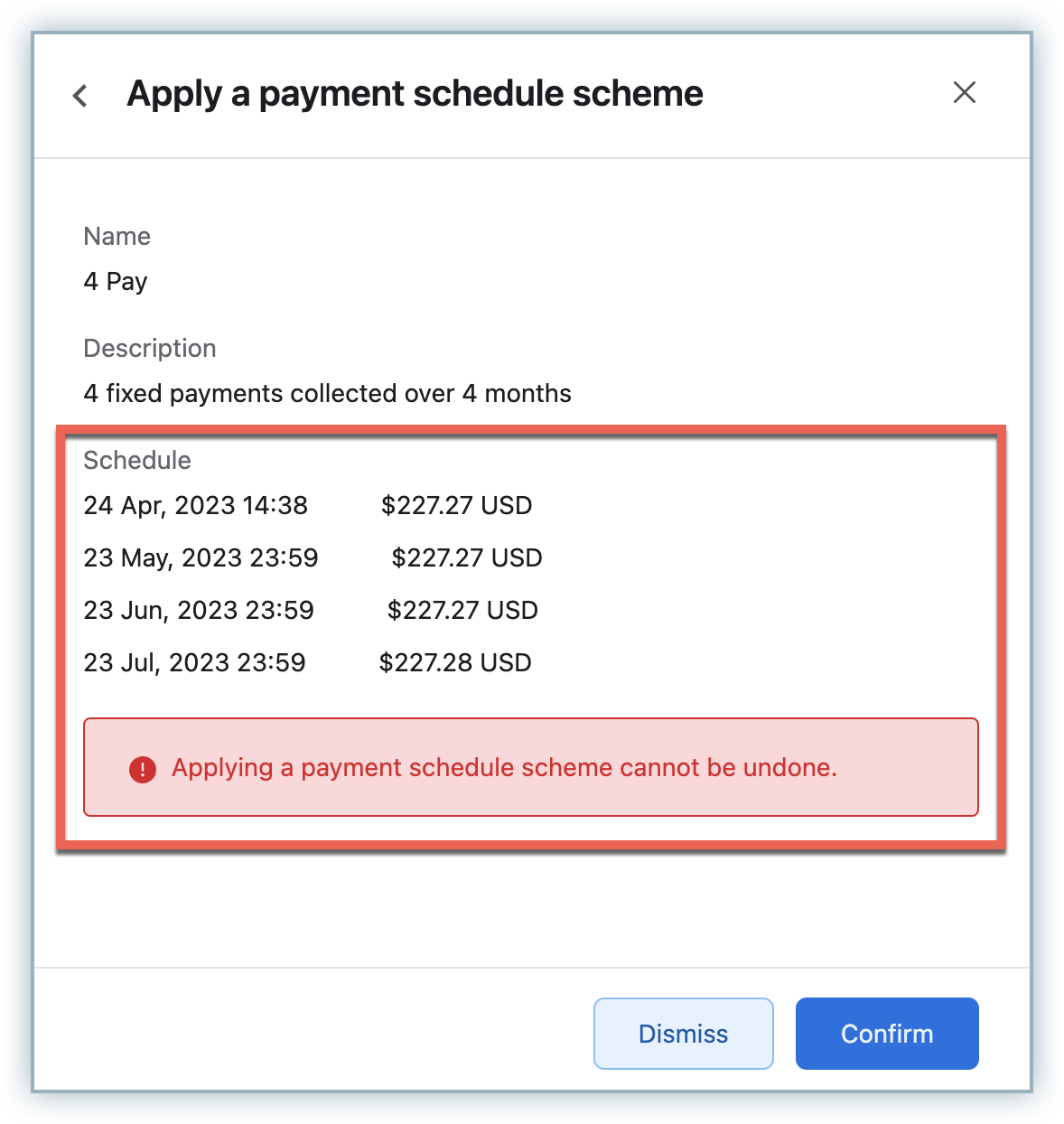Select the '4 Pay' scheme name text
Screen dimensions: 1064x1124
(x=116, y=282)
